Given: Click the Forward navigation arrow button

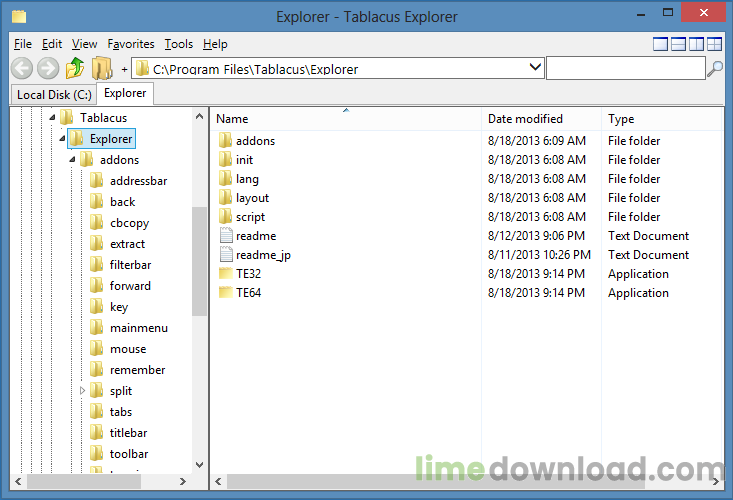Looking at the screenshot, I should point(48,68).
